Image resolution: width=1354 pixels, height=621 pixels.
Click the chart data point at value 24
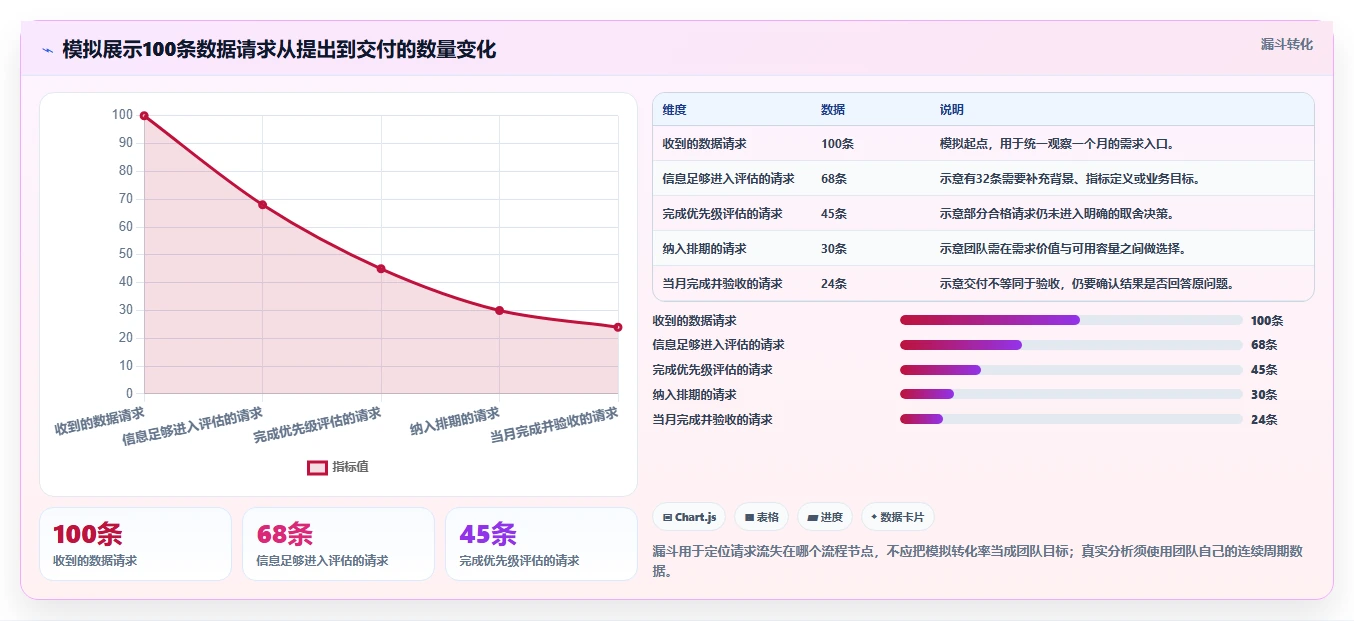click(618, 327)
